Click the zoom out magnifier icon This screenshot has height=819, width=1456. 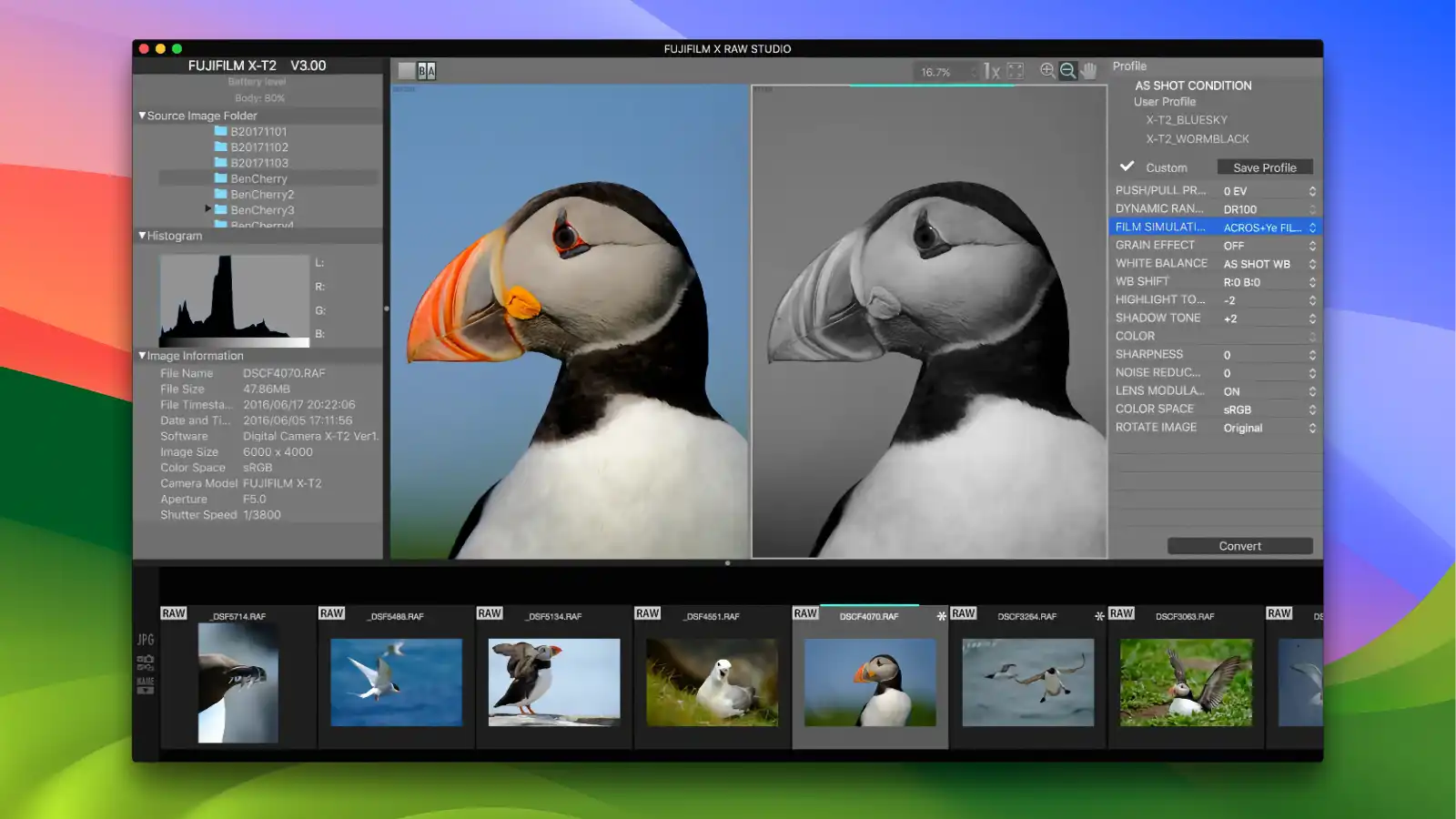point(1068,71)
